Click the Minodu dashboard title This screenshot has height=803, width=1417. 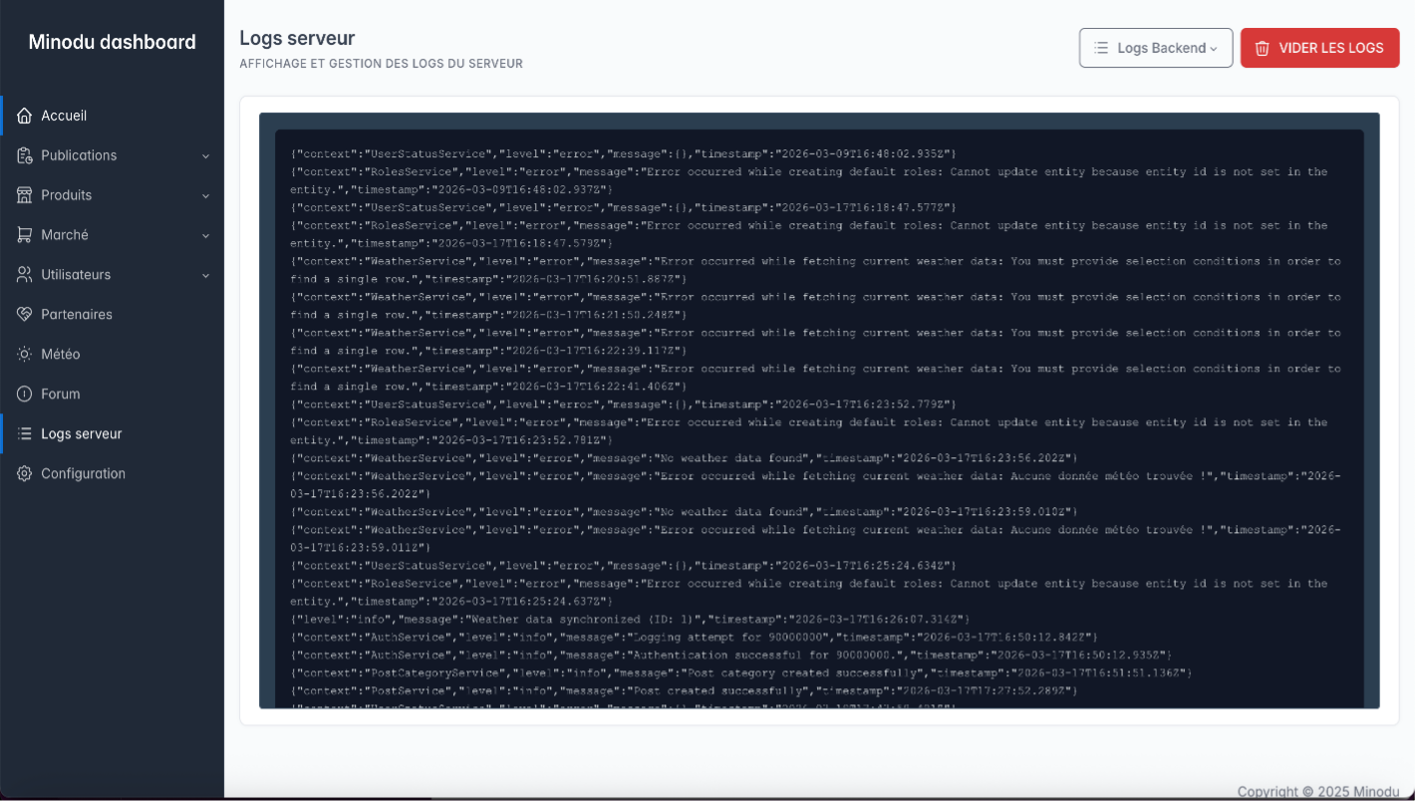(x=112, y=42)
